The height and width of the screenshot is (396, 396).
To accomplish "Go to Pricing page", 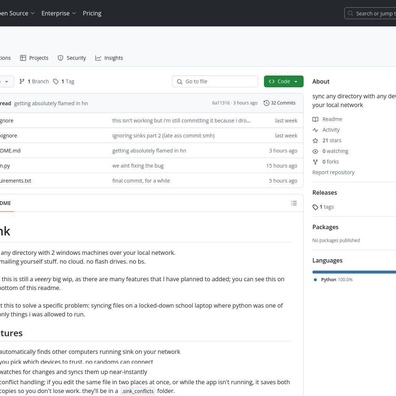I will coord(92,13).
